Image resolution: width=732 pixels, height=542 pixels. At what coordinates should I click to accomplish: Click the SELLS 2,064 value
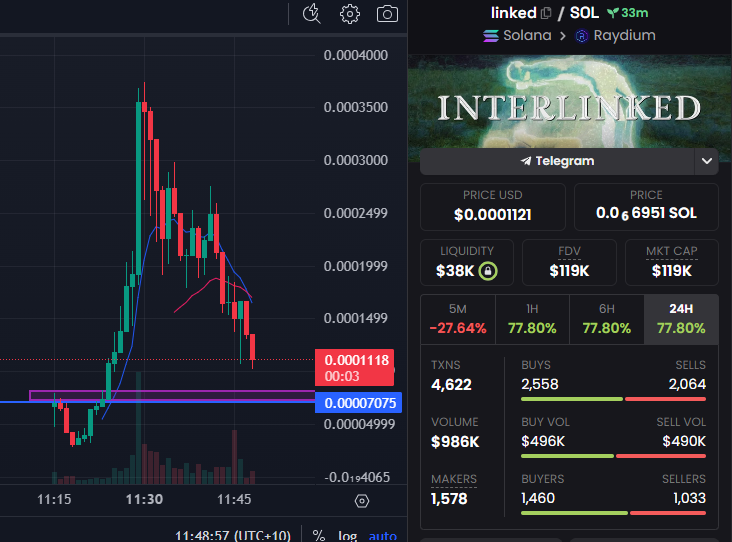(x=687, y=384)
